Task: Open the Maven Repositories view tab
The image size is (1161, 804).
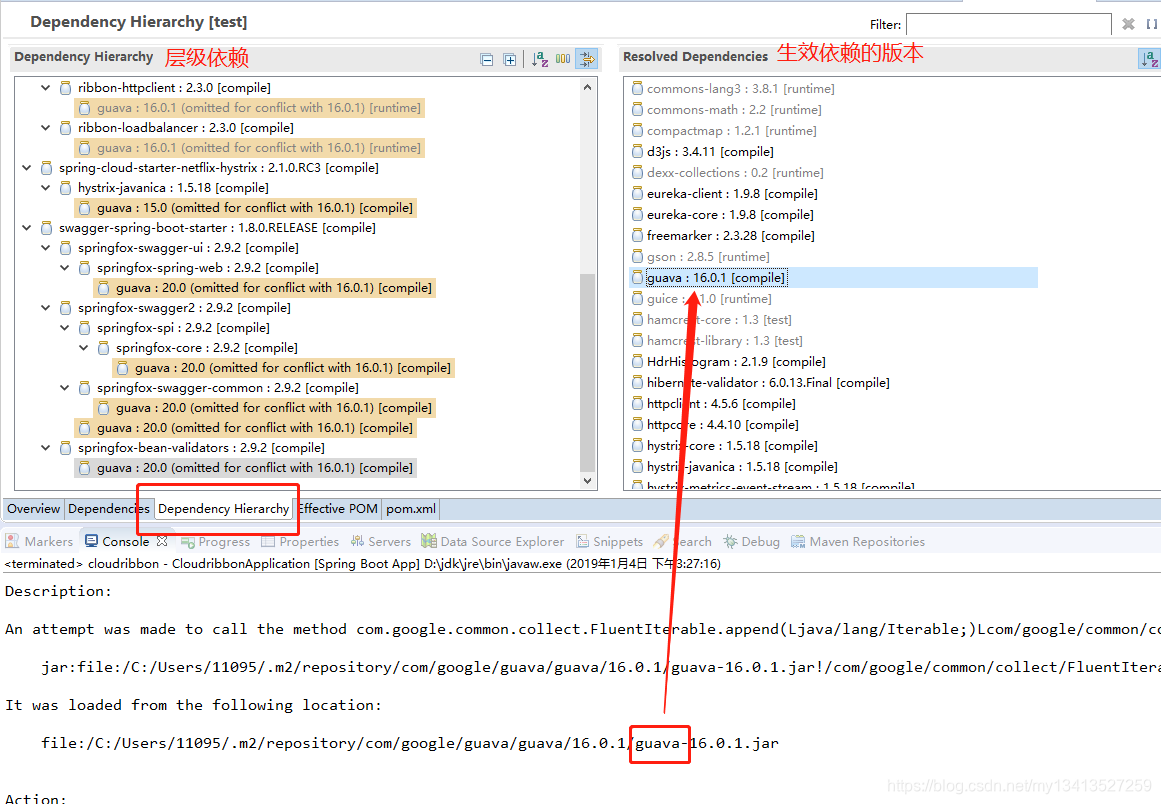Action: 858,541
